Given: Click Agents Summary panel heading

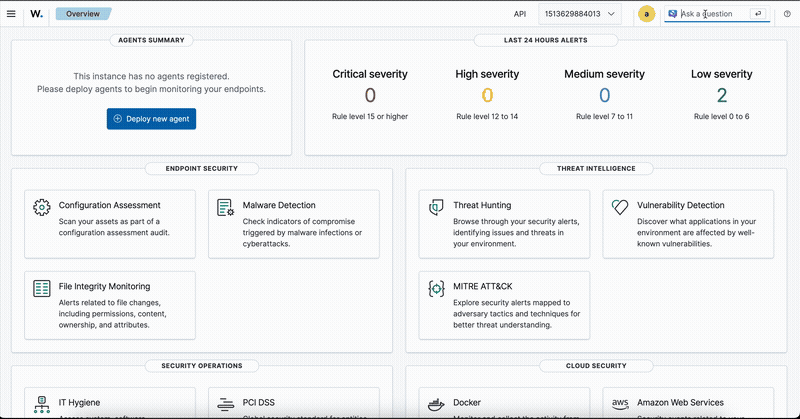Looking at the screenshot, I should click(x=152, y=40).
